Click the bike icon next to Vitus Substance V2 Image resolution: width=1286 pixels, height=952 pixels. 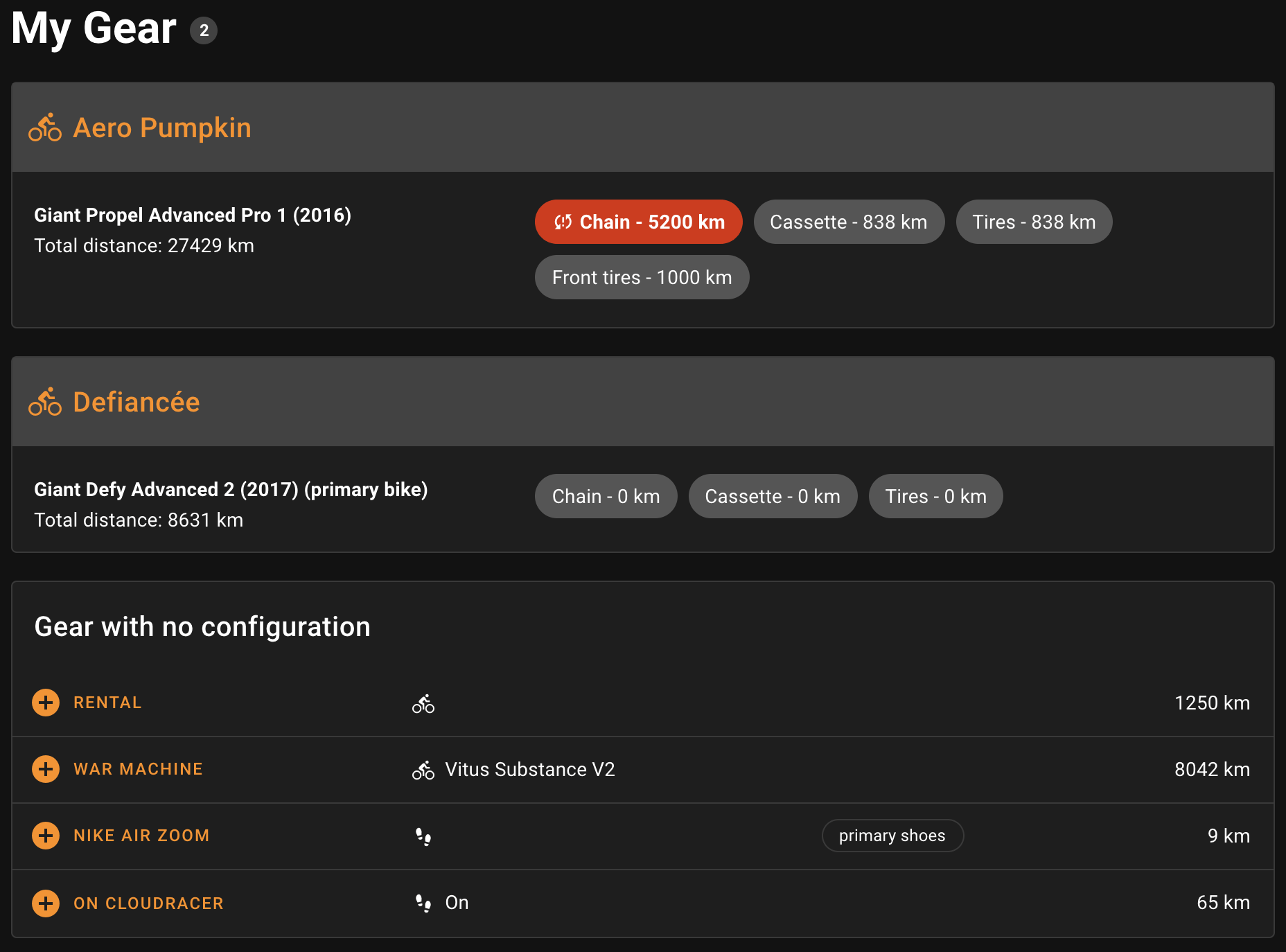tap(423, 770)
